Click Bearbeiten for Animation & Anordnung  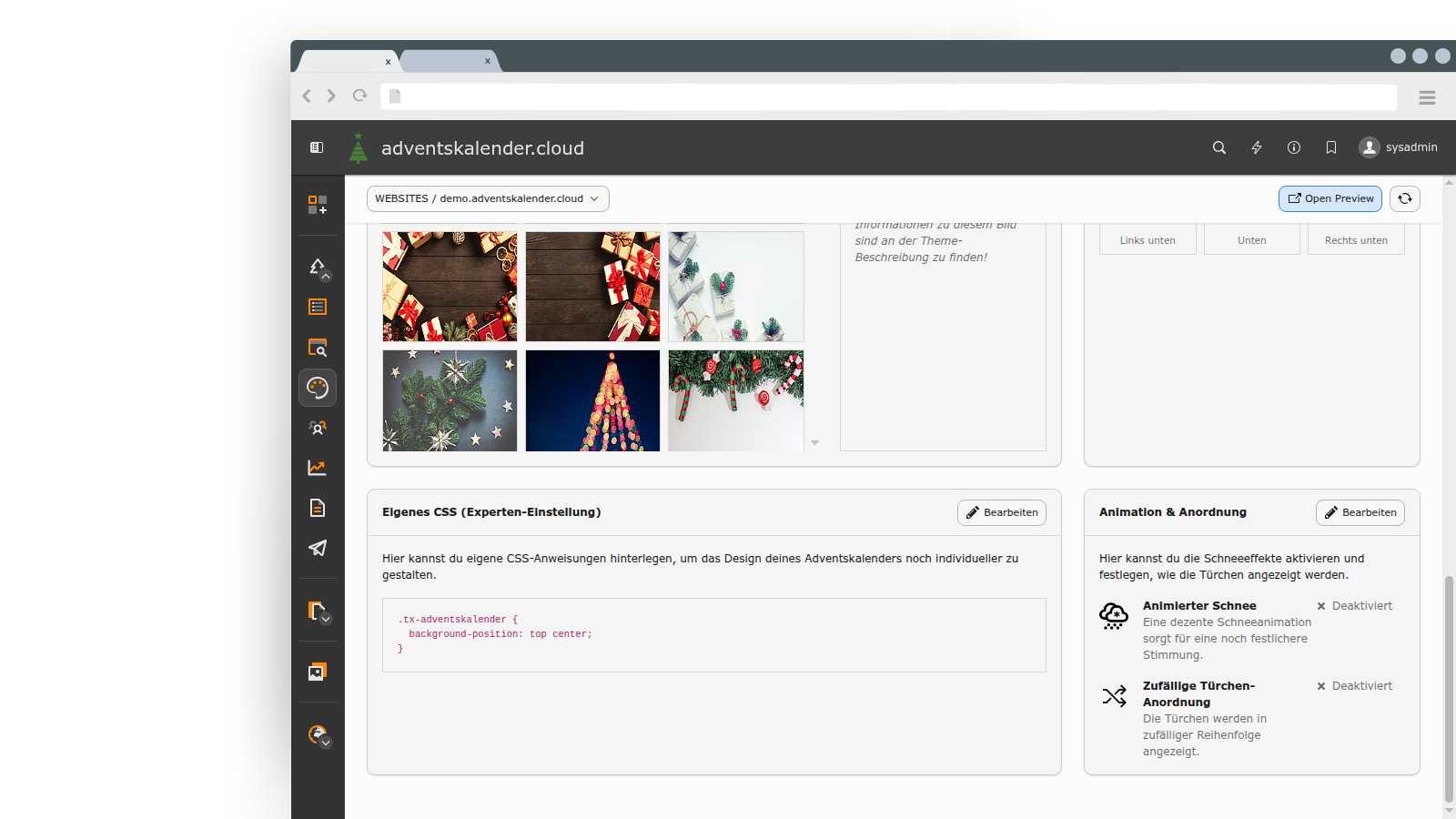(1360, 512)
